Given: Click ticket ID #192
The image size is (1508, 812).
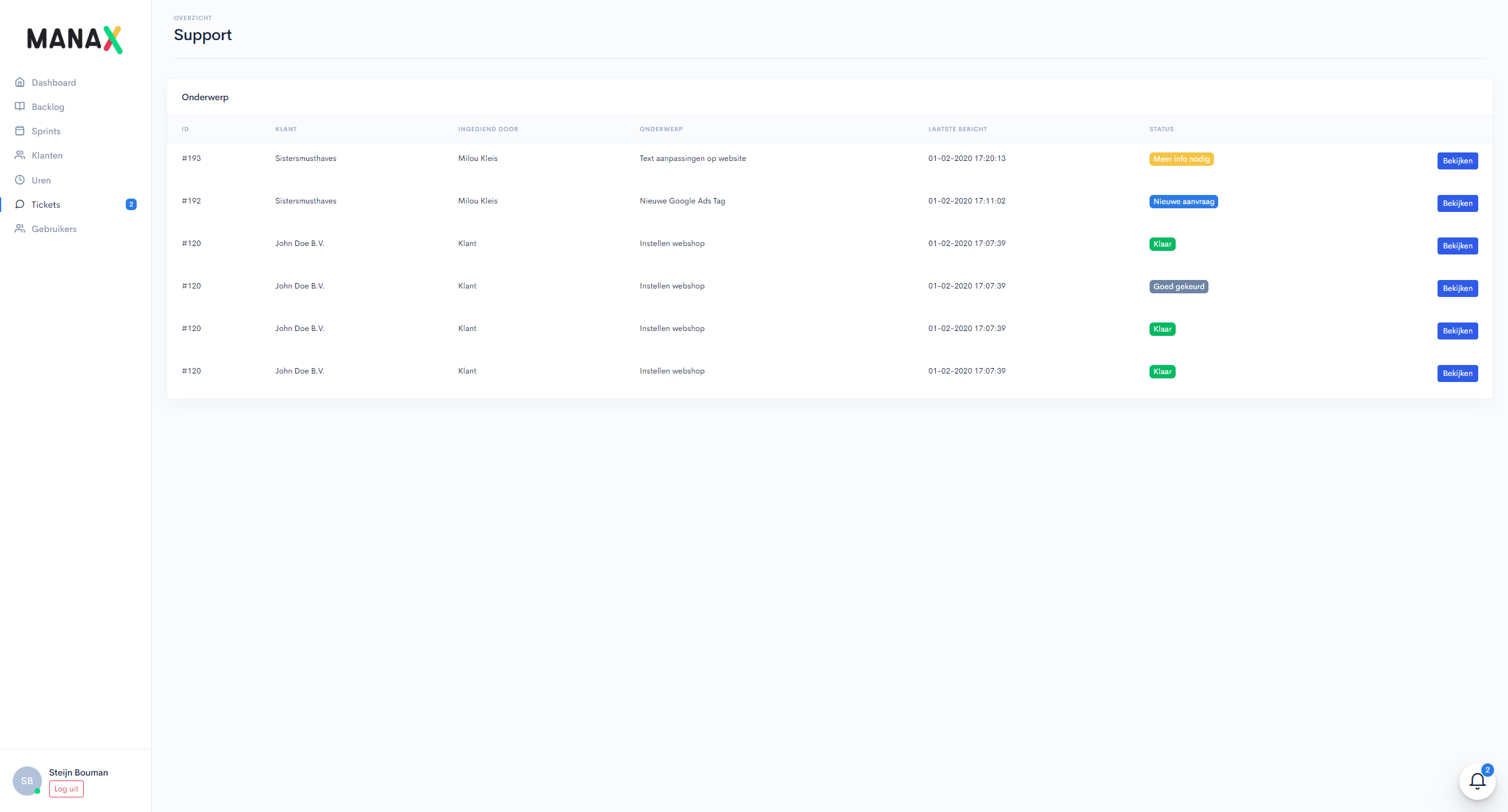Looking at the screenshot, I should click(191, 200).
